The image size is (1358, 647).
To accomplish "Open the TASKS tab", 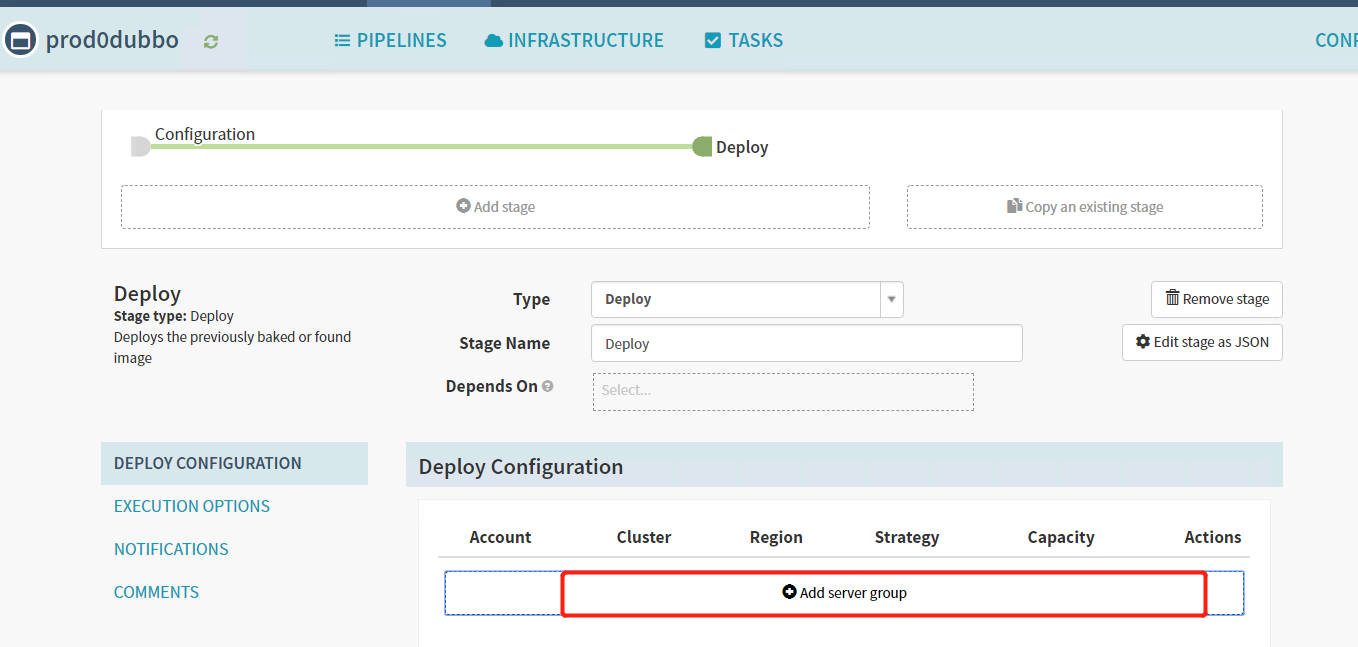I will coord(744,41).
